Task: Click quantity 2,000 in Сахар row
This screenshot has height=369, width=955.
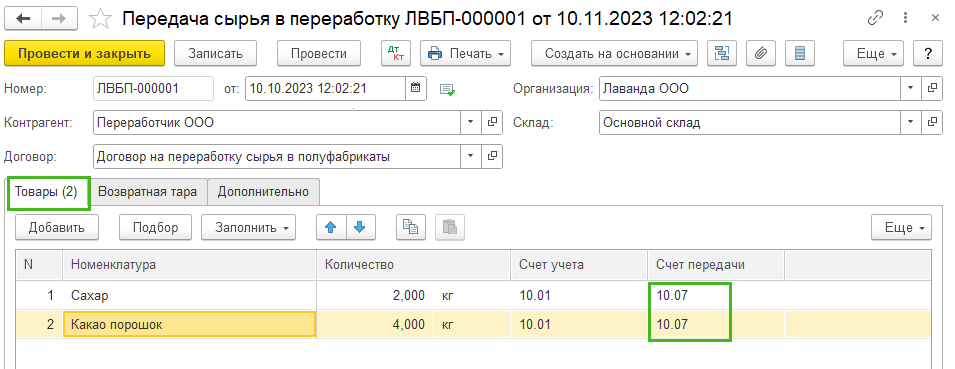Action: 375,296
